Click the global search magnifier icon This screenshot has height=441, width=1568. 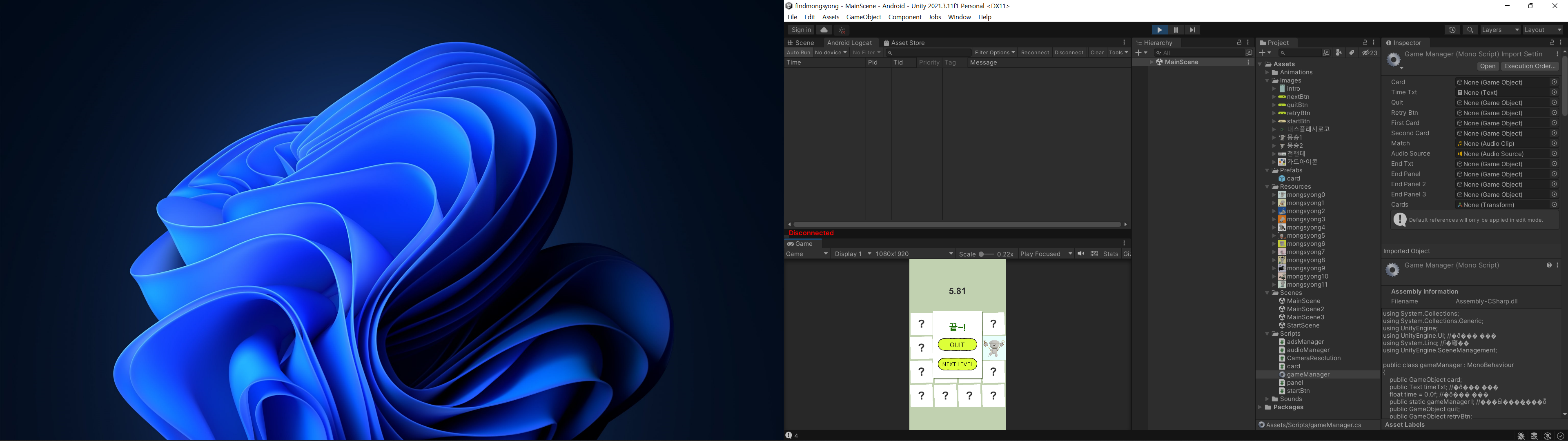[x=1470, y=30]
